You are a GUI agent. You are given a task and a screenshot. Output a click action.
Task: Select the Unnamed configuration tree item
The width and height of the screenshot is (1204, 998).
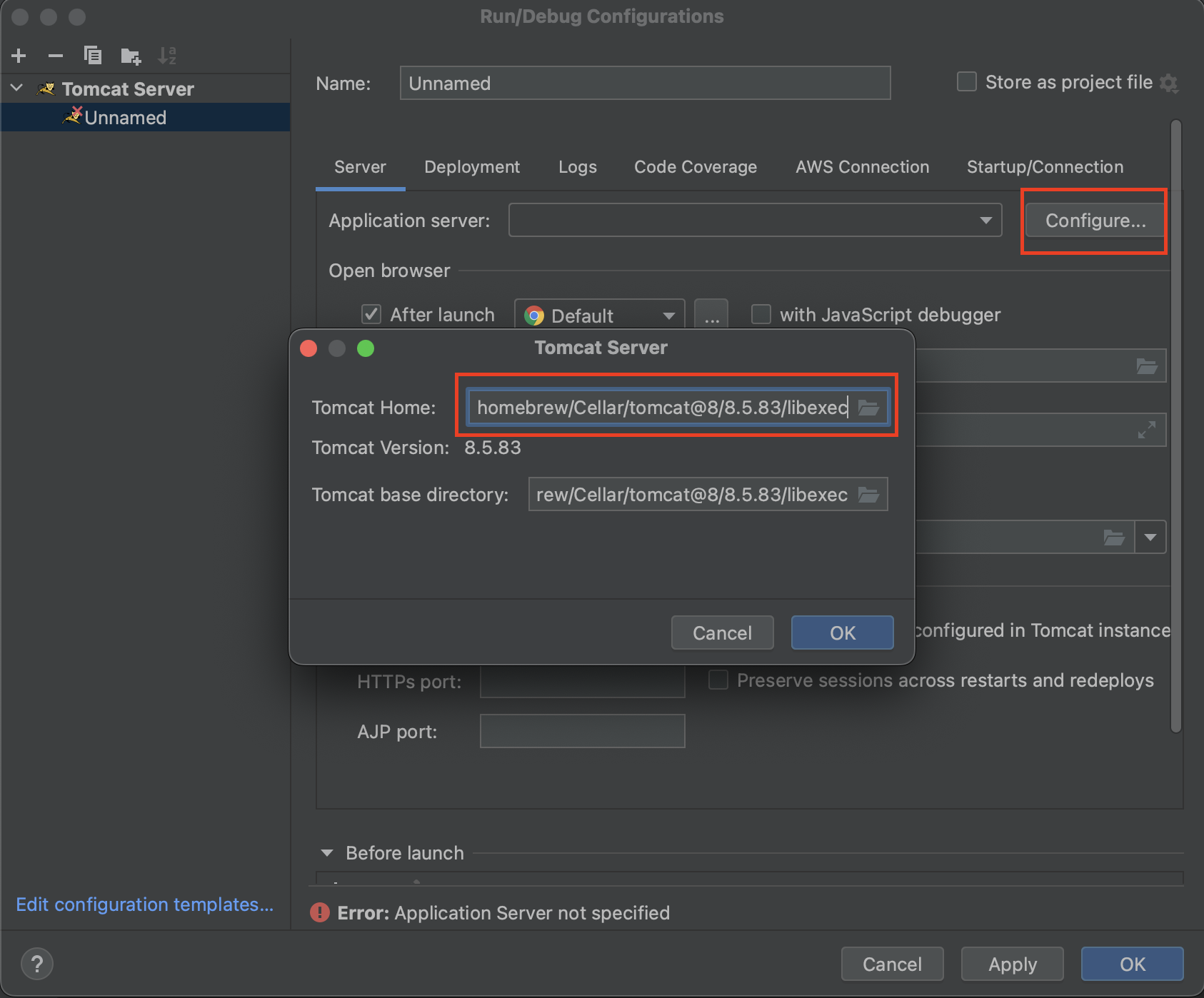coord(146,117)
